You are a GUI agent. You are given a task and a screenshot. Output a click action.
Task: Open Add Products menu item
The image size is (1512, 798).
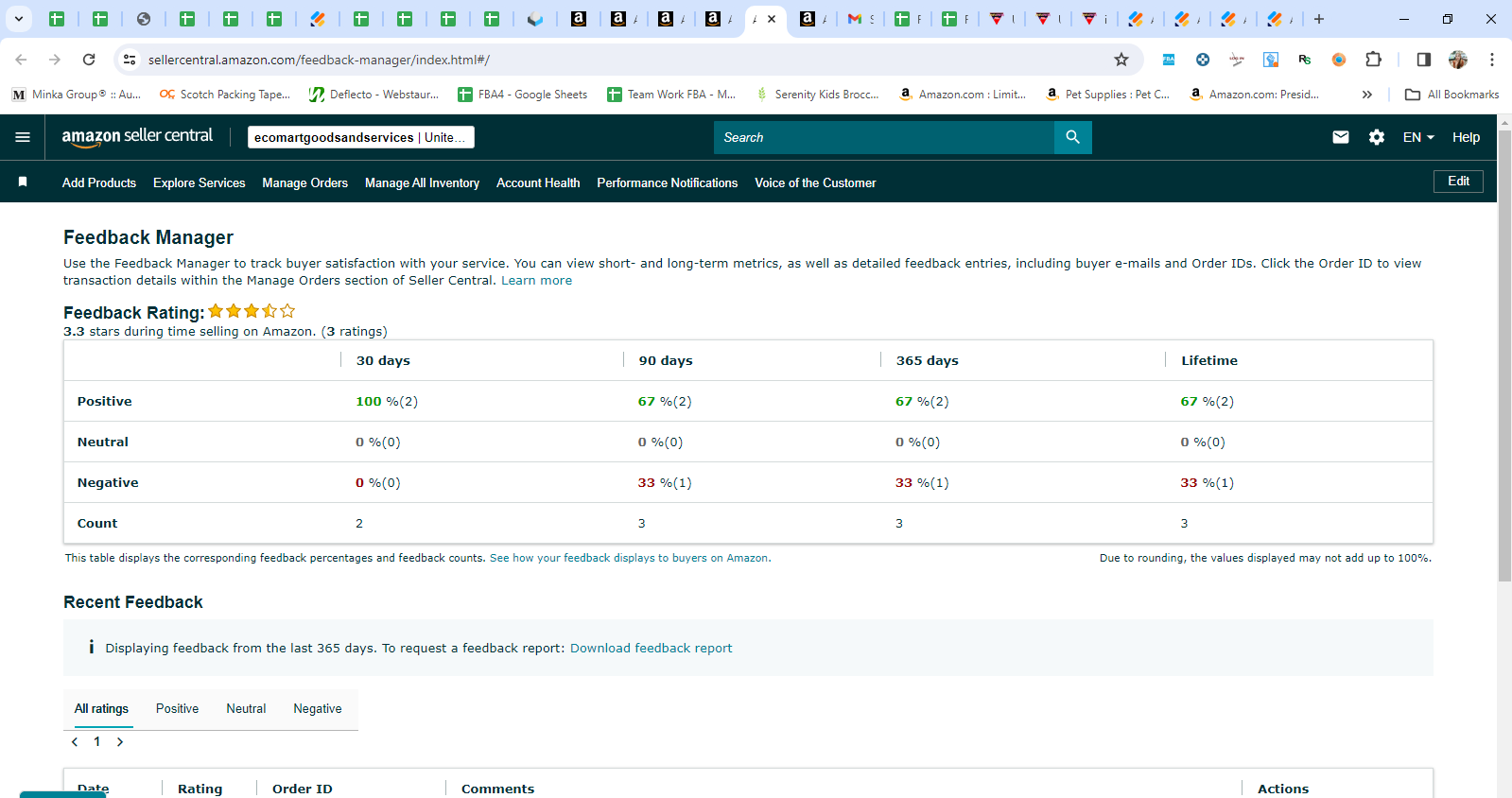[99, 182]
